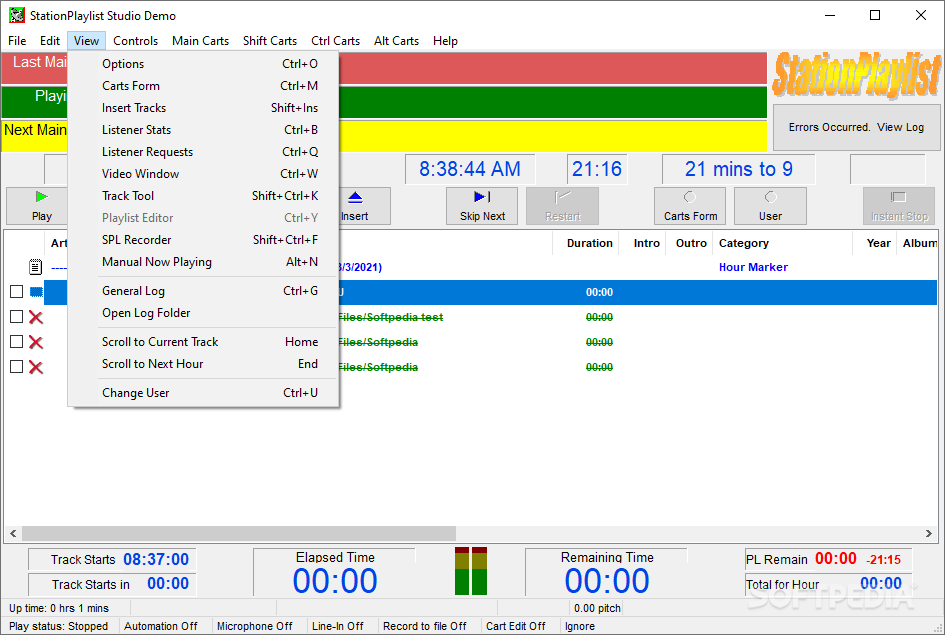Sort by the Duration column header
945x635 pixels.
tap(585, 243)
